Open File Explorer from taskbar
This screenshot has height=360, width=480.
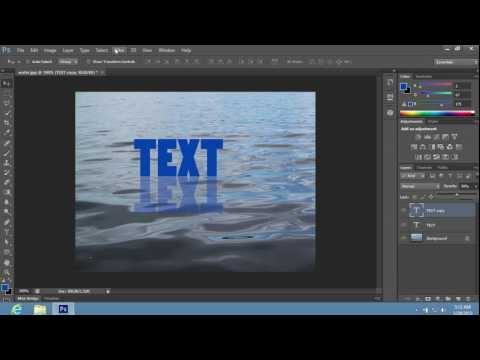point(40,309)
